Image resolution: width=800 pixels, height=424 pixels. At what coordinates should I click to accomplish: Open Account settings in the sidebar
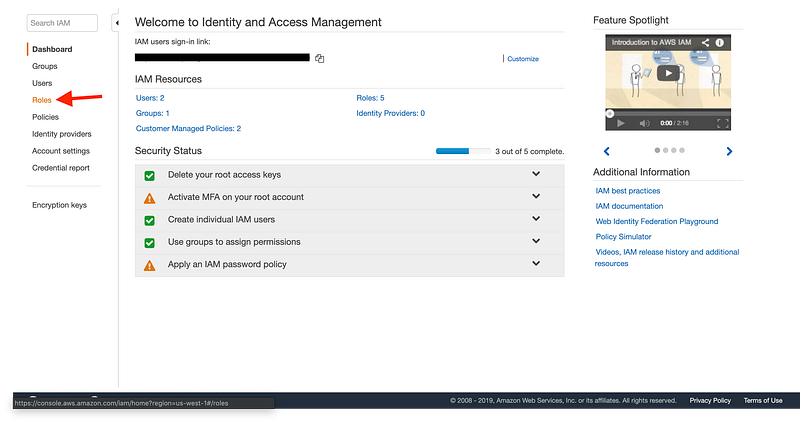tap(61, 151)
